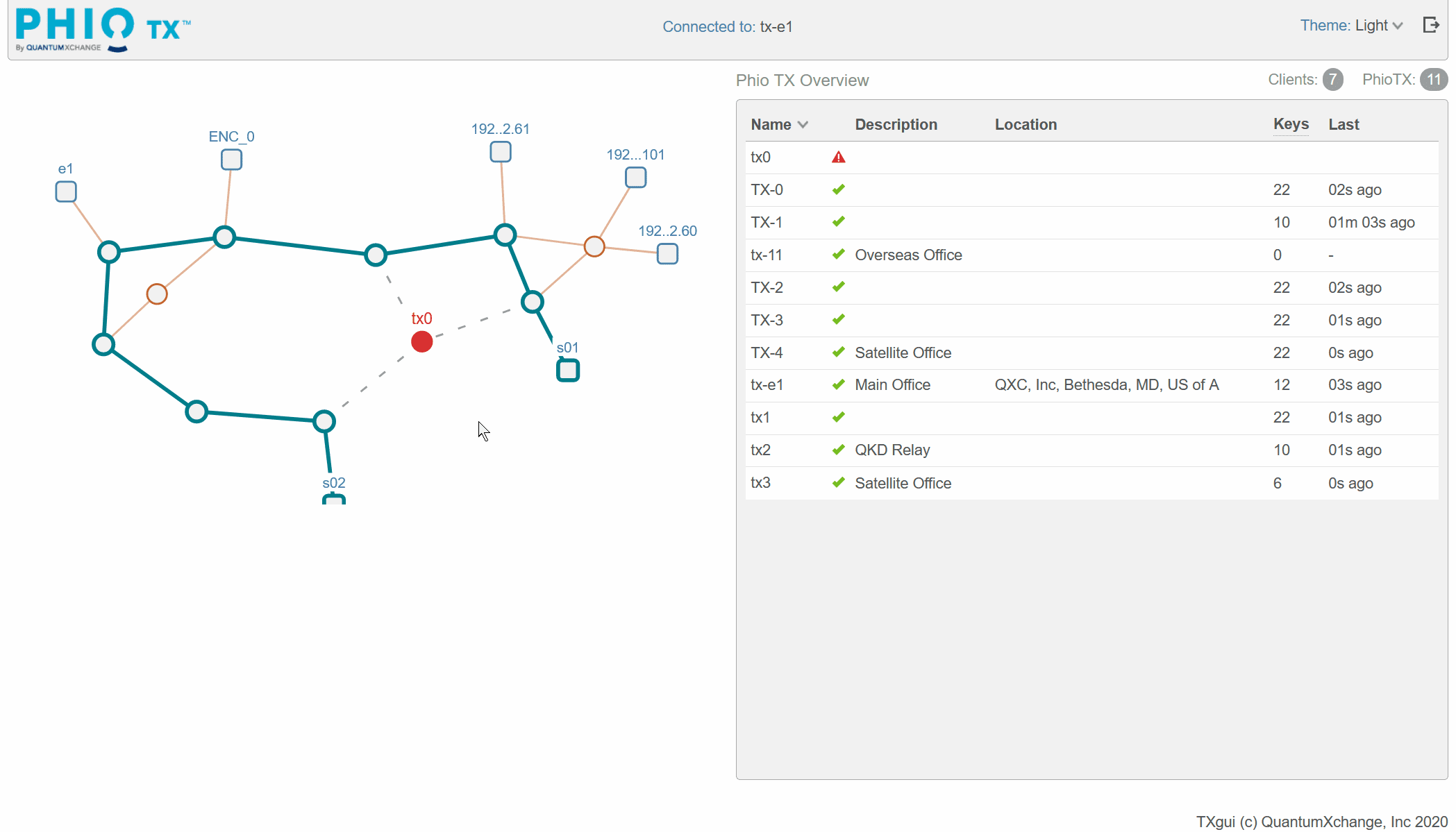Select the e1 client node square

(66, 192)
